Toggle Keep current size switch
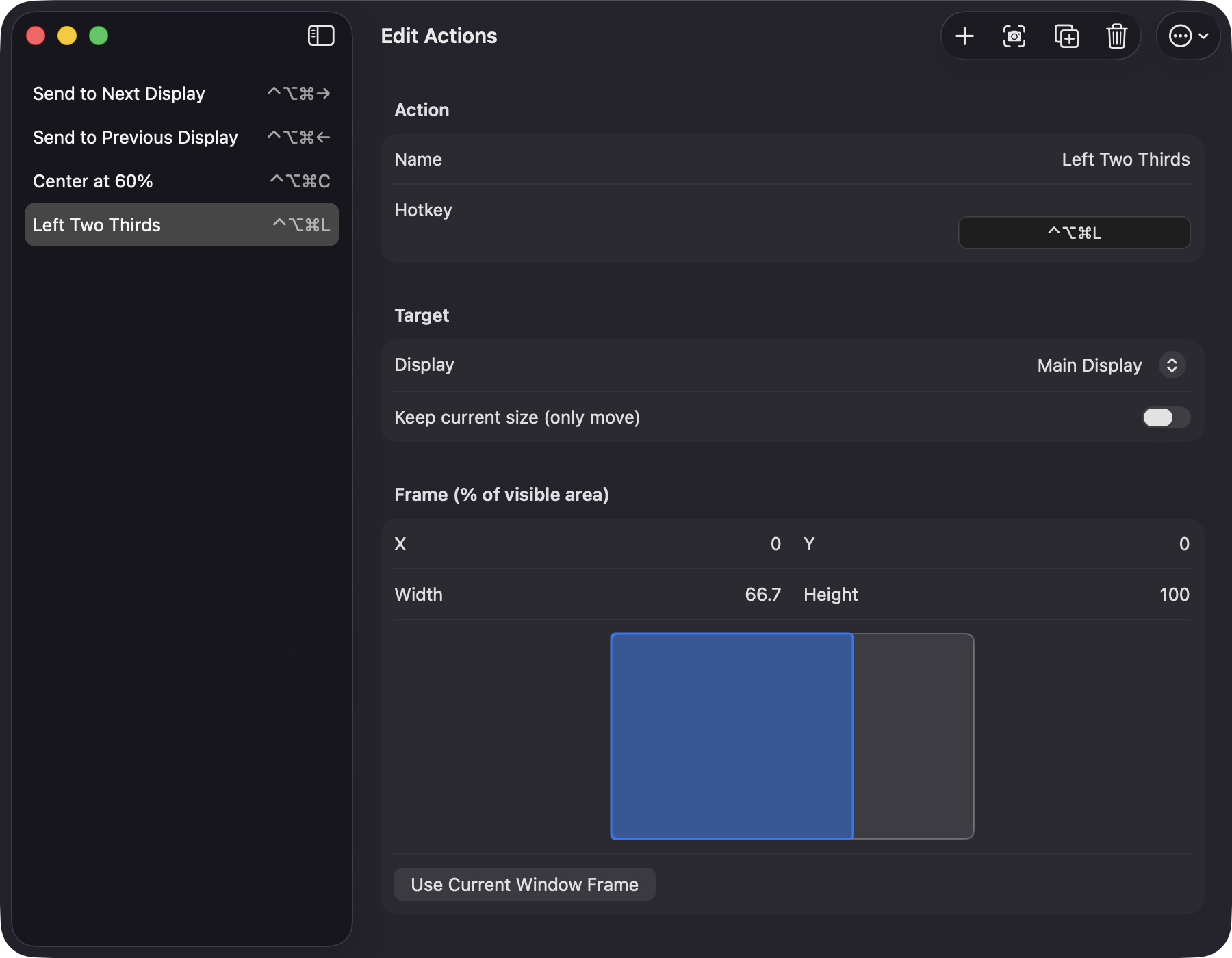The image size is (1232, 958). click(x=1166, y=417)
